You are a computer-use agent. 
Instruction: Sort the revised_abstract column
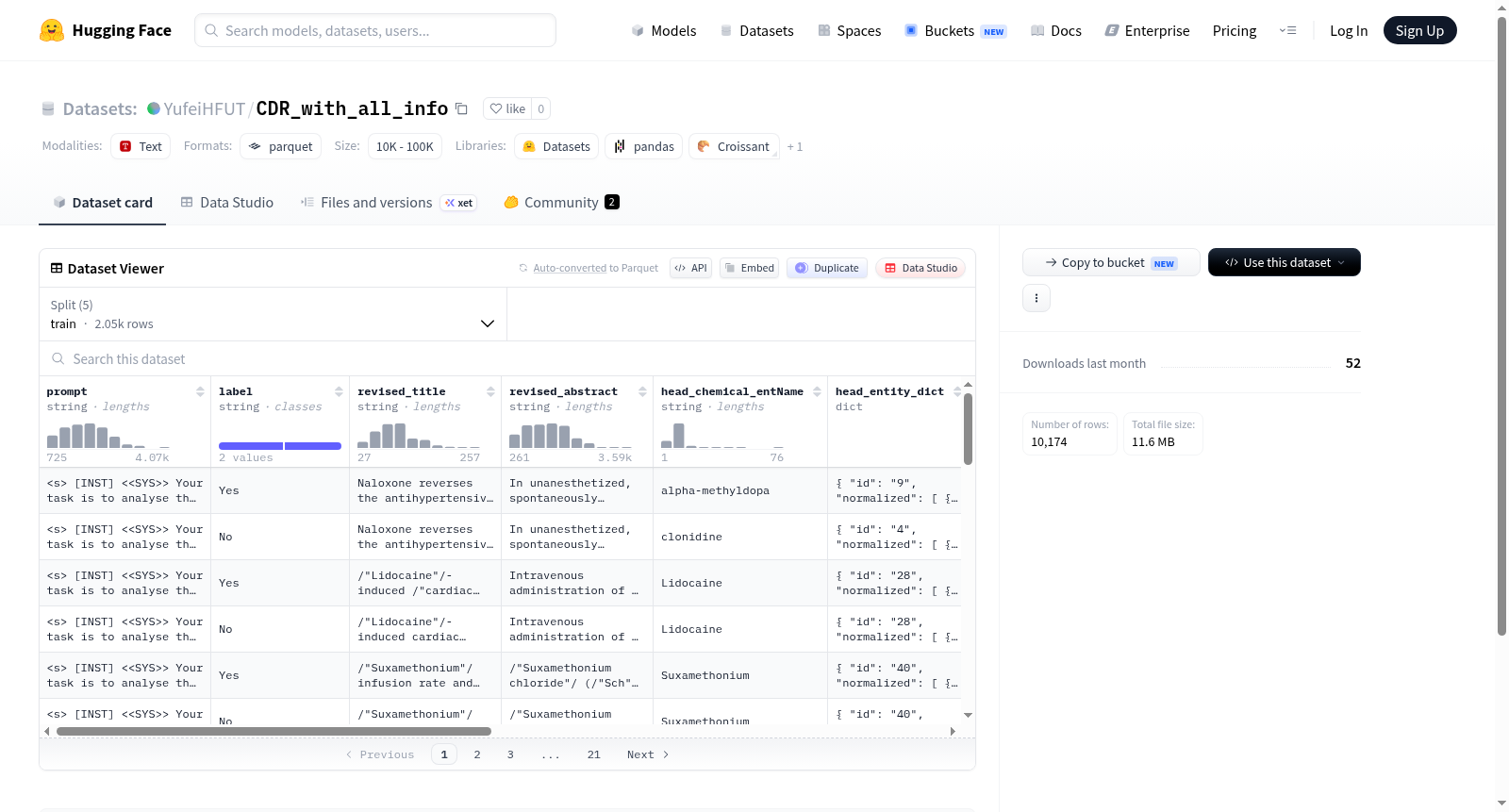642,391
